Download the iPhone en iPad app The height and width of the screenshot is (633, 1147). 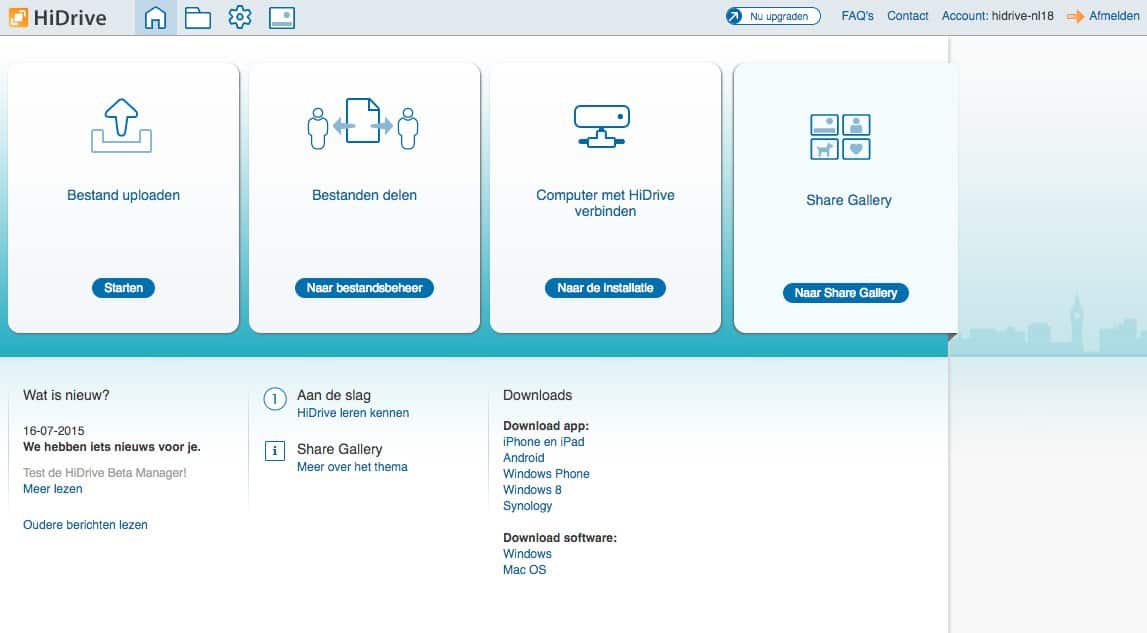tap(544, 442)
